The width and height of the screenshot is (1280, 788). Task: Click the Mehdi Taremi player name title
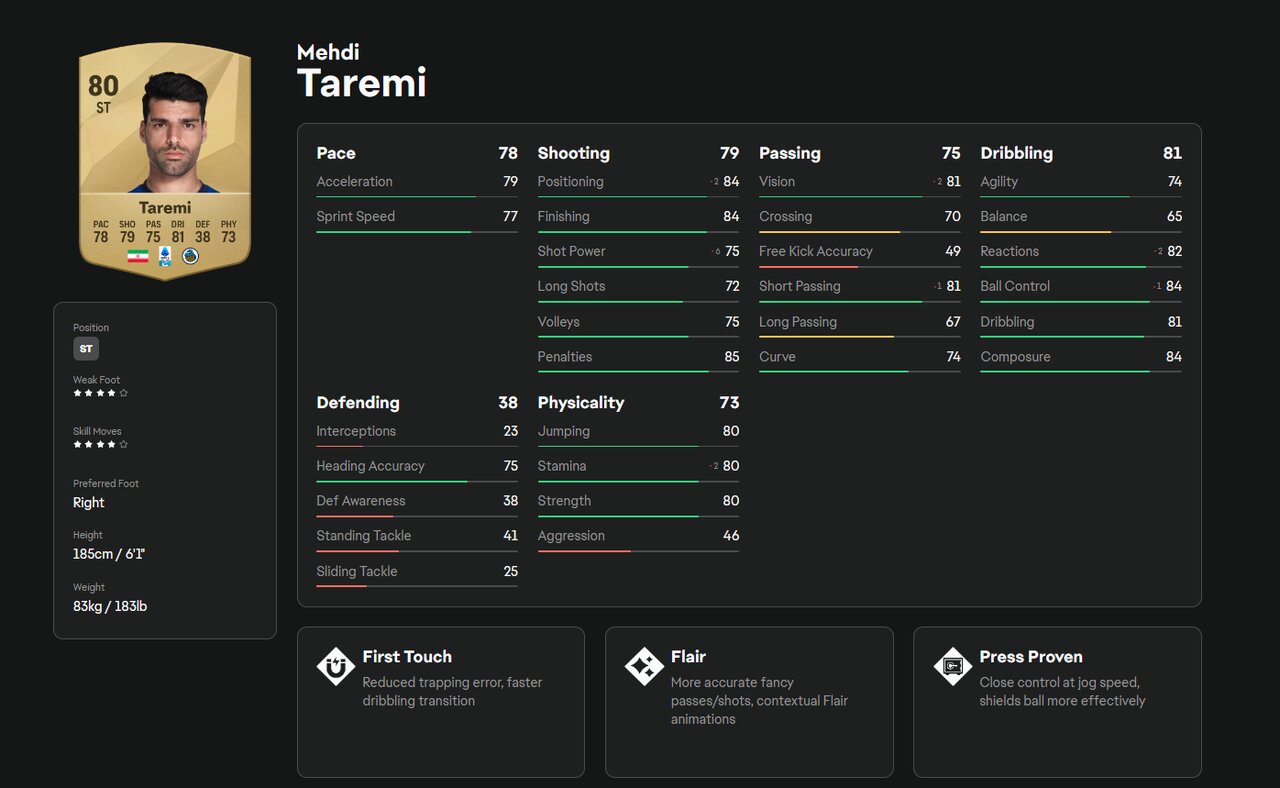(361, 72)
